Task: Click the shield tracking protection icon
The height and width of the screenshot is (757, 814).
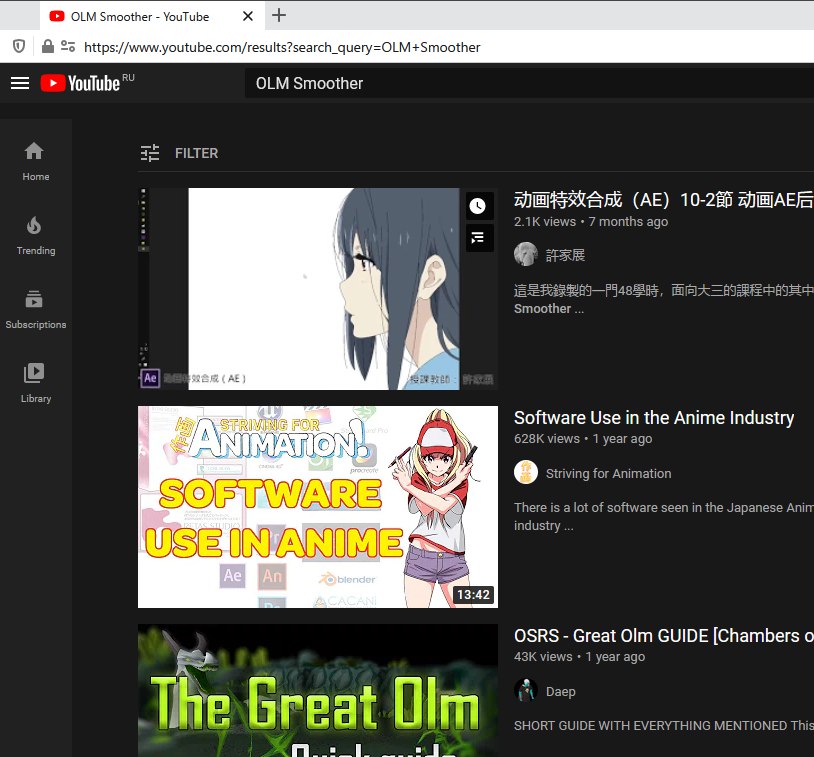Action: [x=19, y=46]
